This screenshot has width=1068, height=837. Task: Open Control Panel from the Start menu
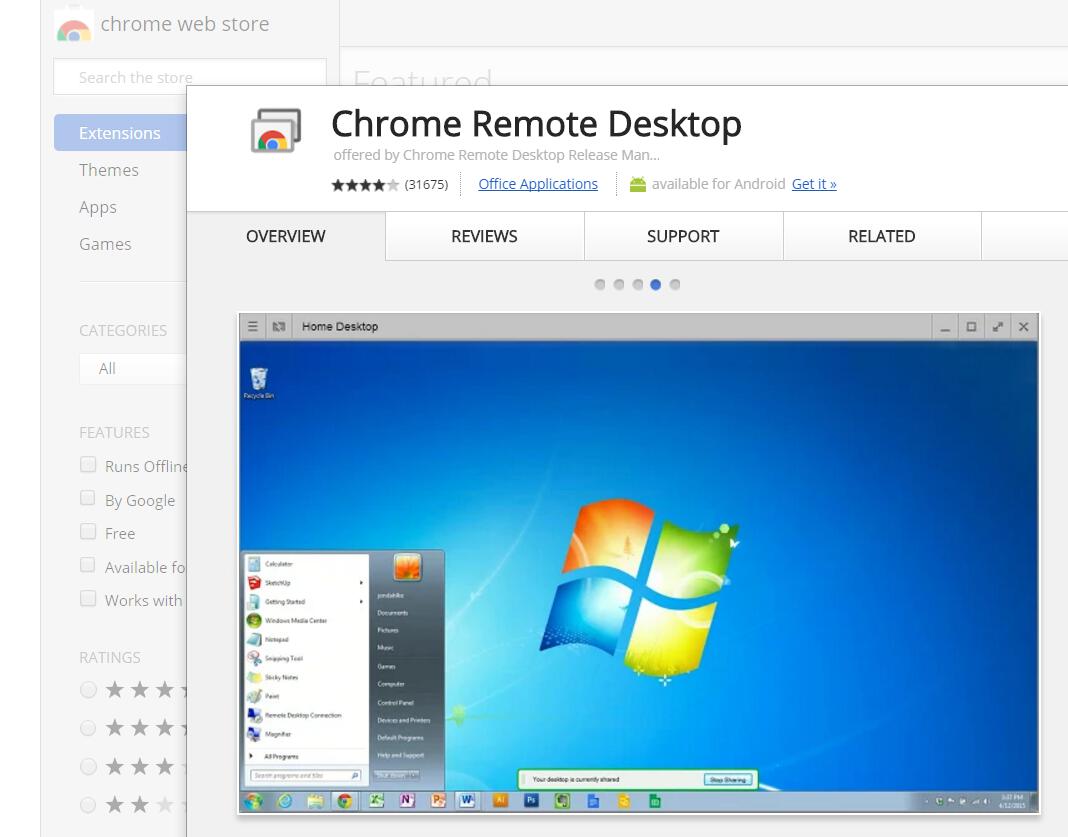[396, 702]
